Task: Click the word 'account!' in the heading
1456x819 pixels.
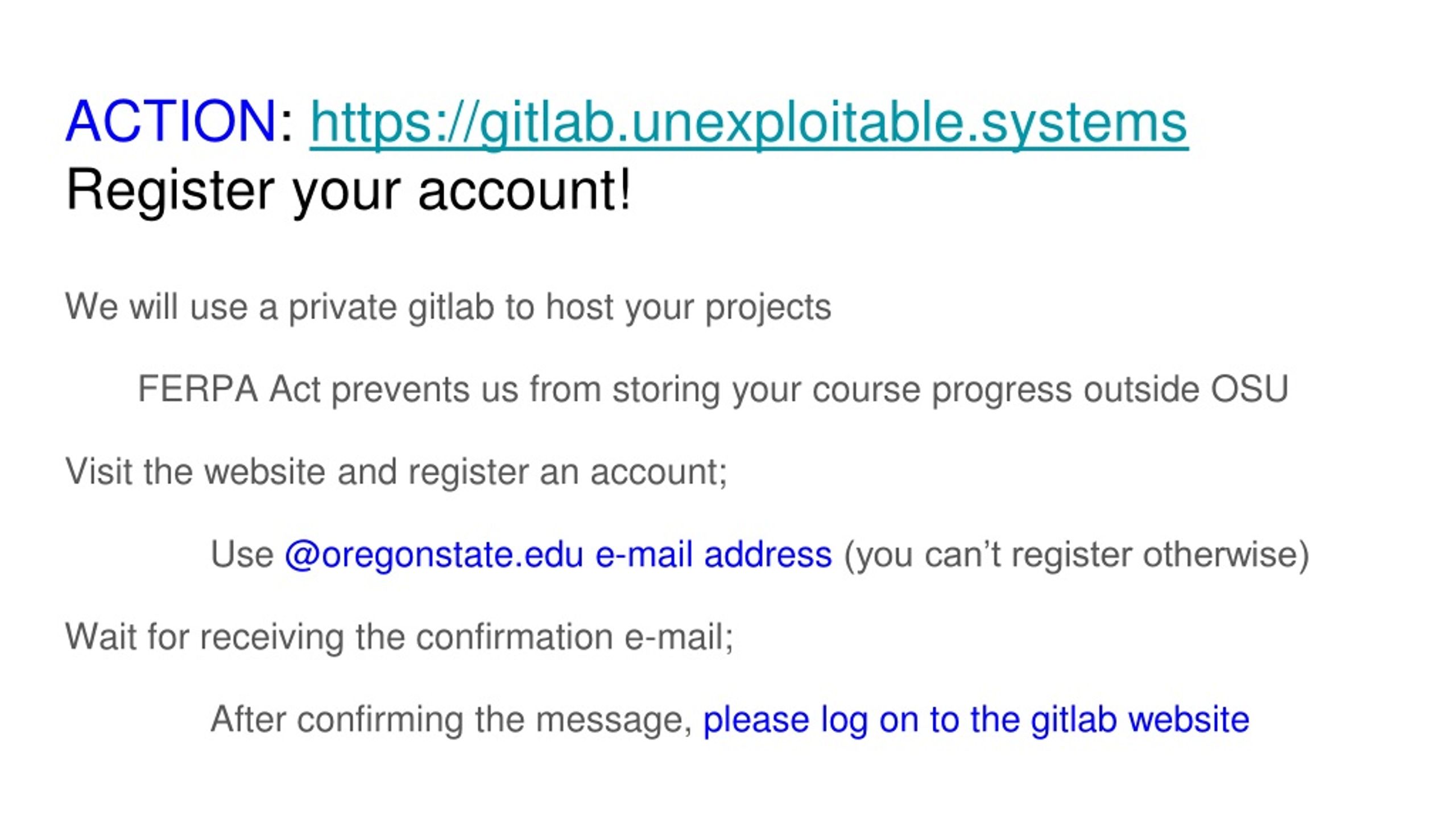Action: pyautogui.click(x=525, y=190)
